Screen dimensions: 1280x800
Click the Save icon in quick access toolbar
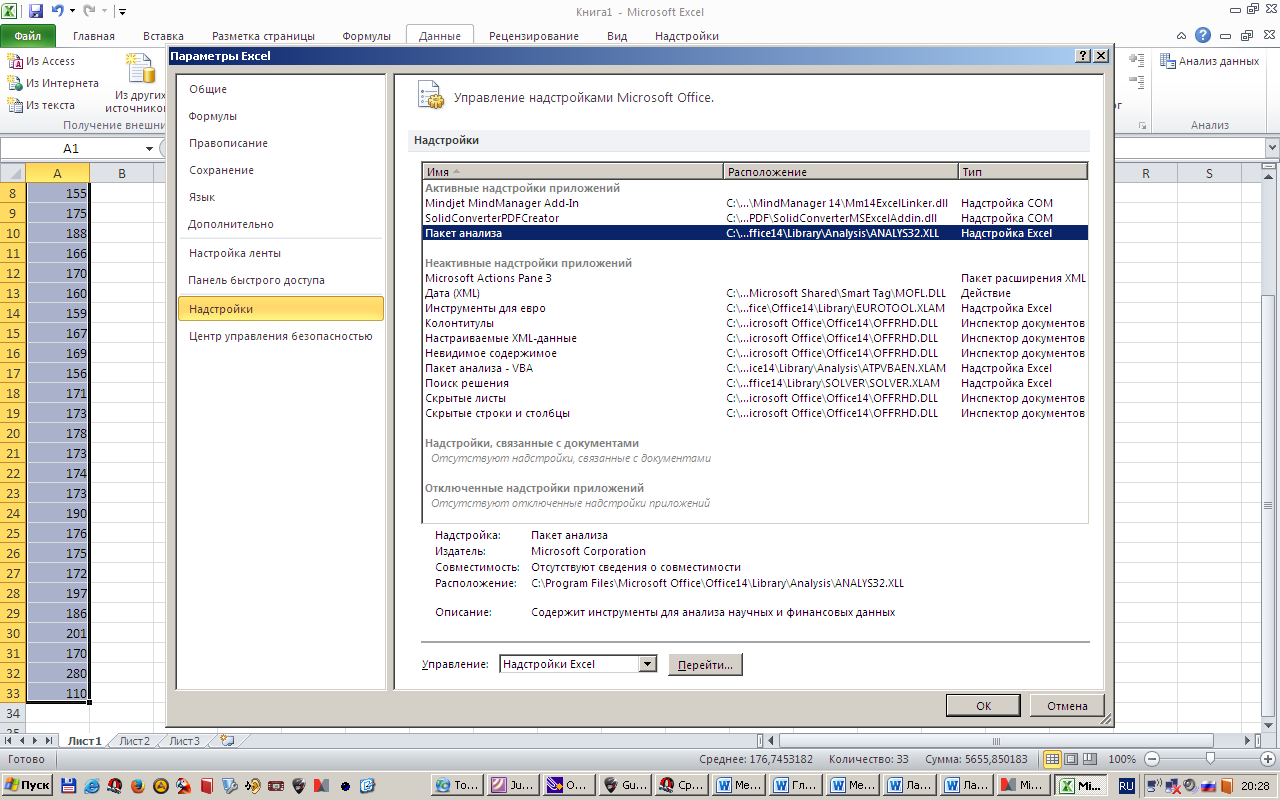[x=36, y=11]
